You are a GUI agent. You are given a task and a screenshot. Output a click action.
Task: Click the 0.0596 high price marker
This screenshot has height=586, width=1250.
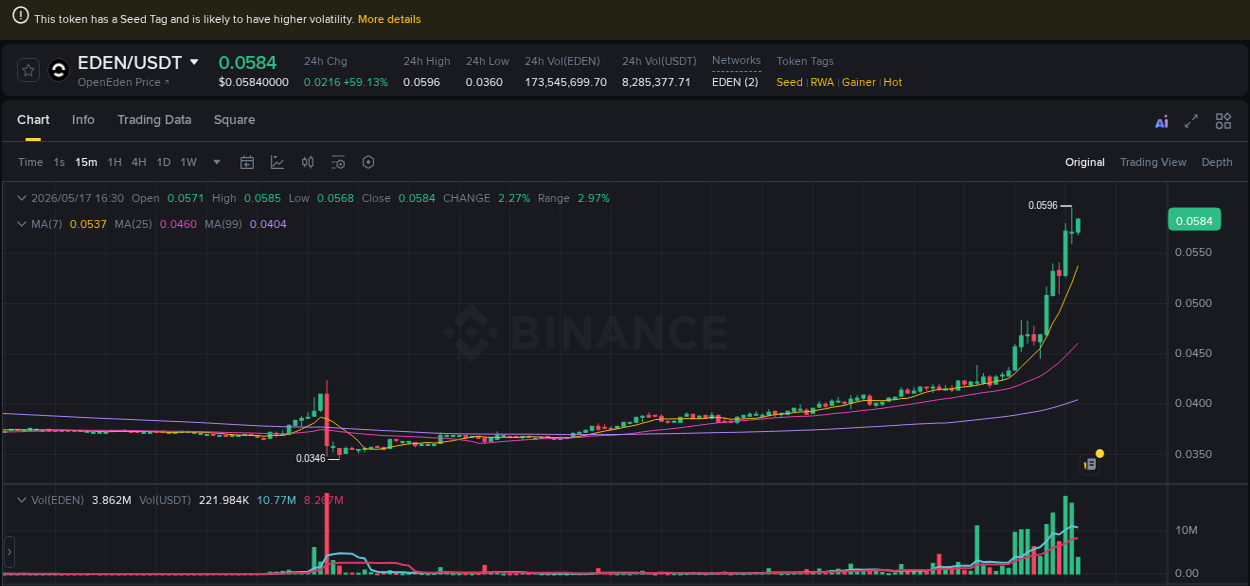click(1043, 205)
